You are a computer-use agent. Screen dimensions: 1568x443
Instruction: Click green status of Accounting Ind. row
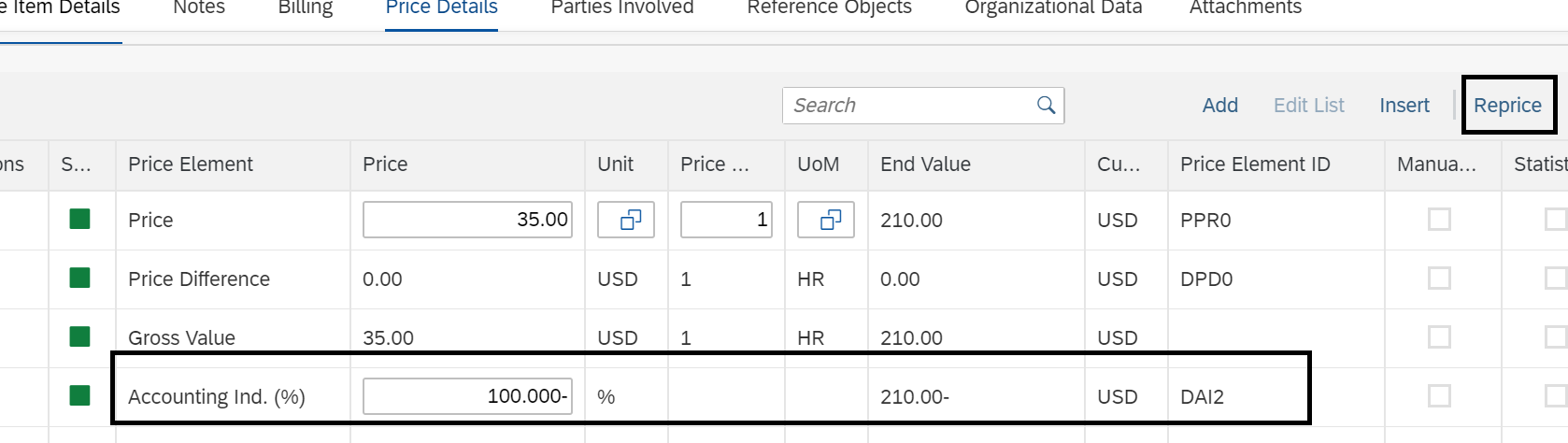pyautogui.click(x=80, y=395)
